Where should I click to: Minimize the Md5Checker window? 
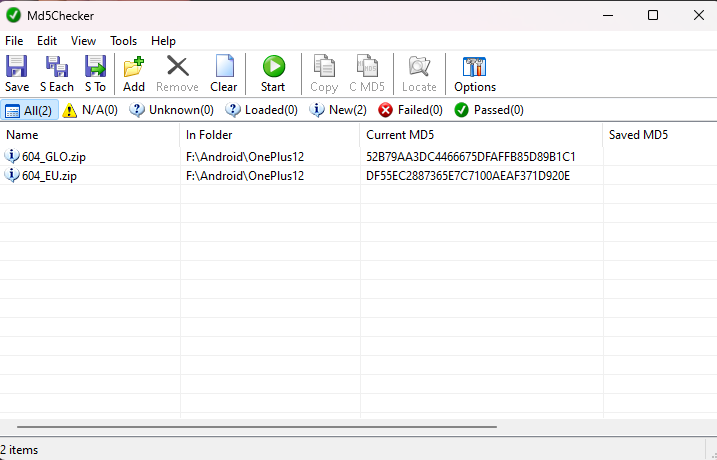click(x=608, y=15)
